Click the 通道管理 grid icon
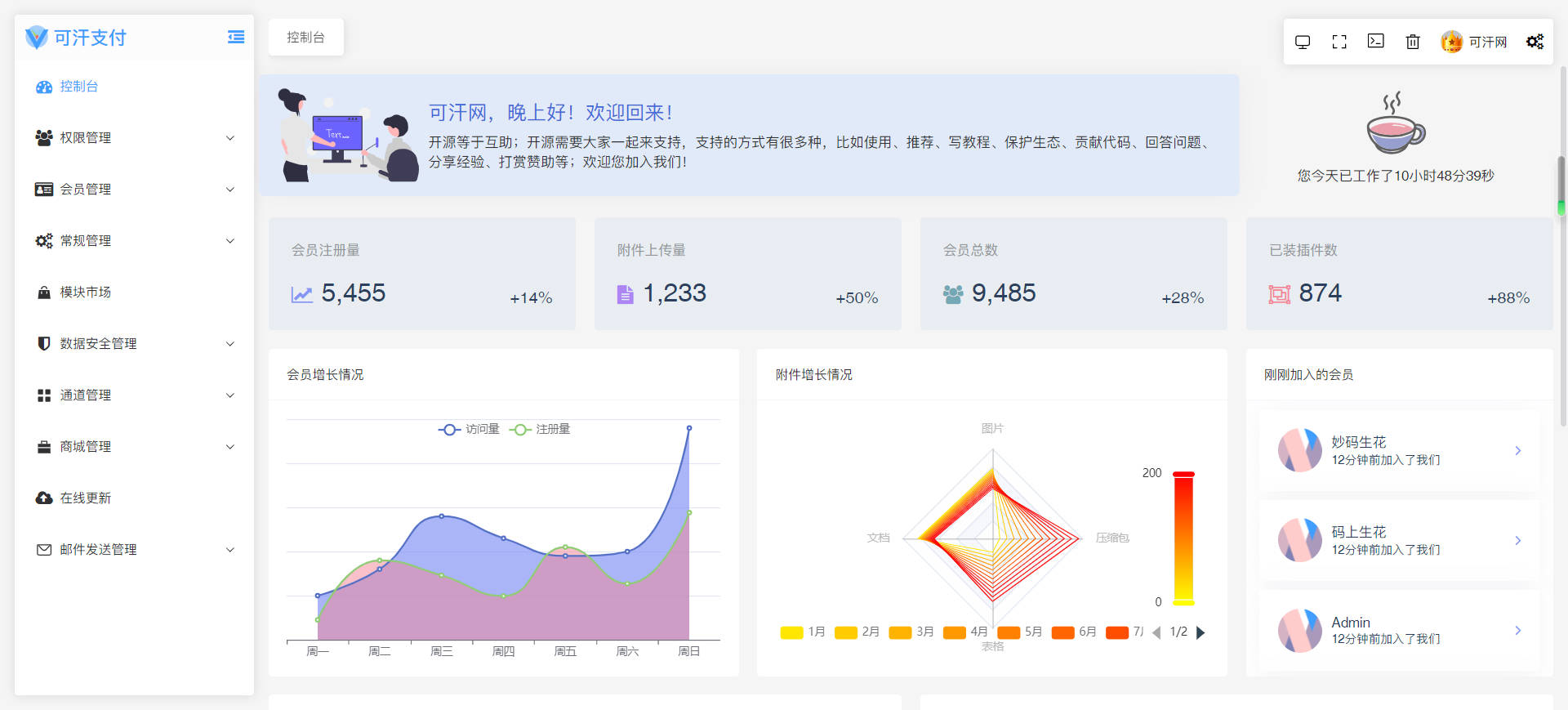The height and width of the screenshot is (710, 1568). coord(44,395)
